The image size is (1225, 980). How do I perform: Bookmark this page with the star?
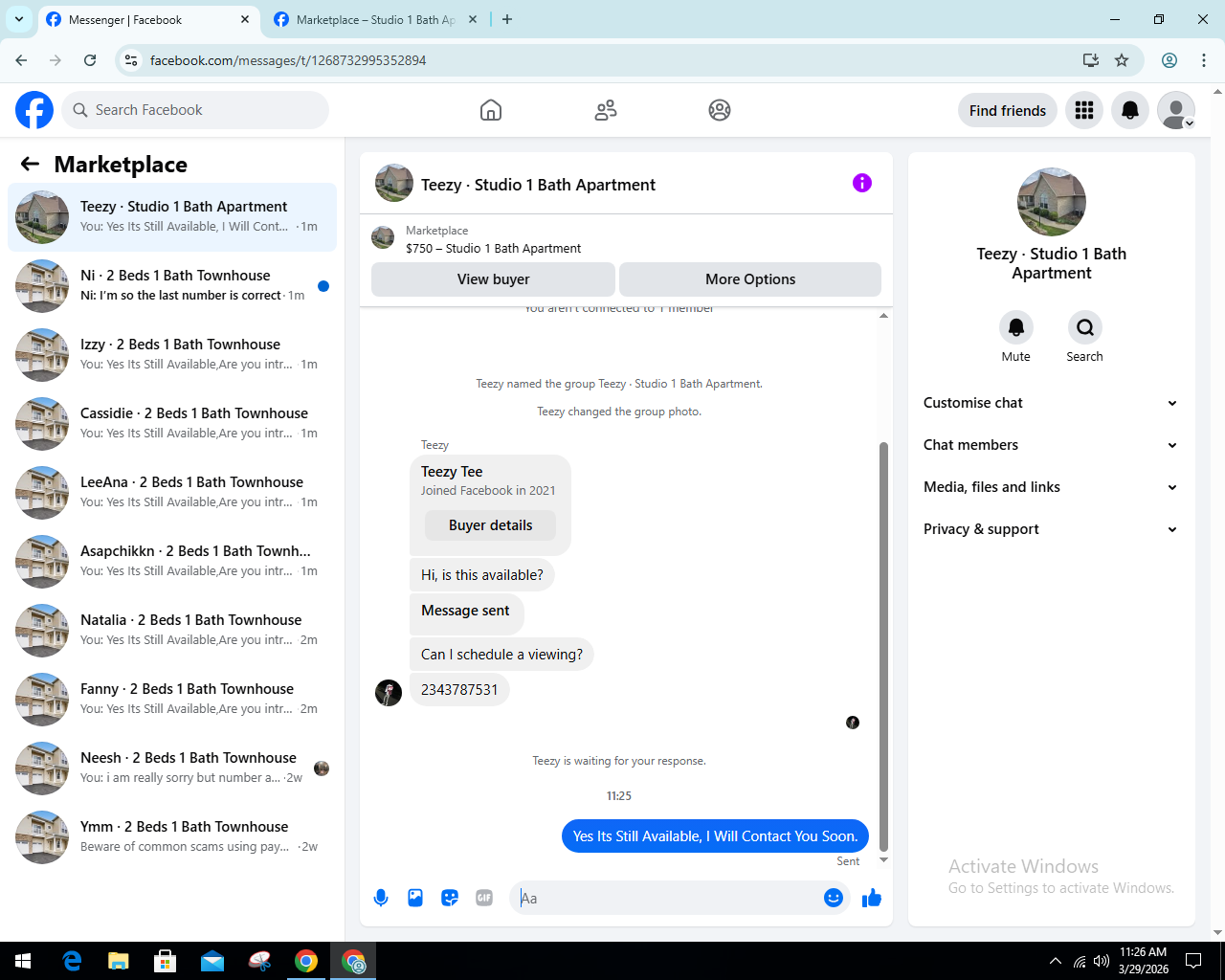(1122, 60)
